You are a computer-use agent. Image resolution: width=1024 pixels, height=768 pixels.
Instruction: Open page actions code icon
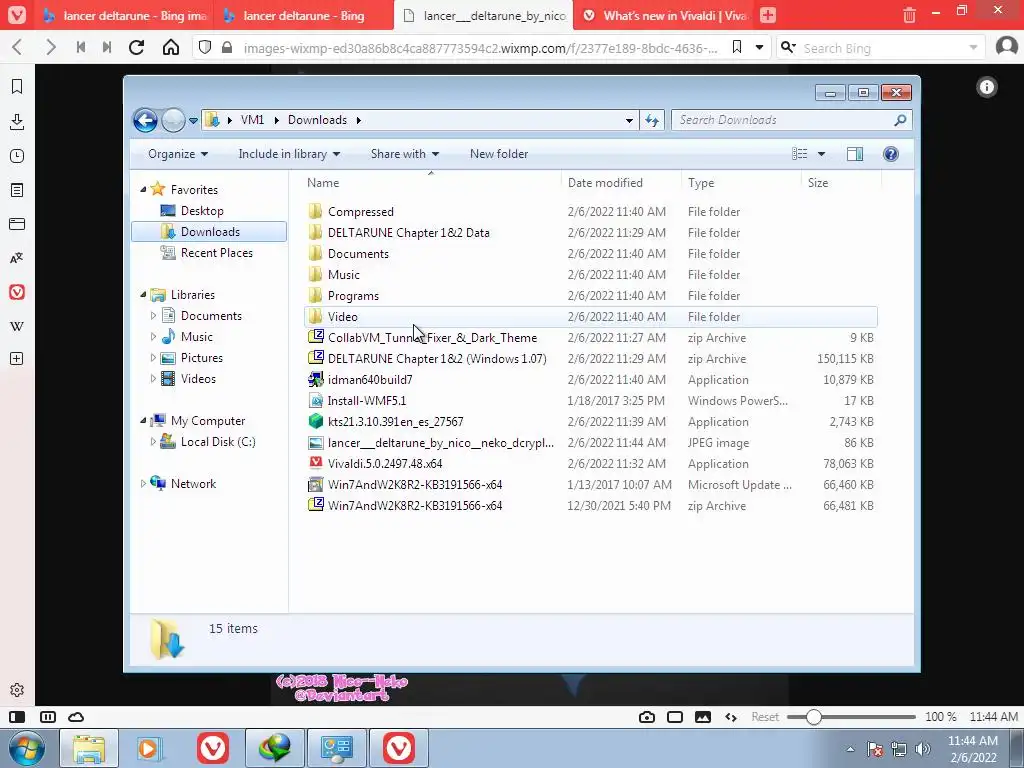point(731,717)
